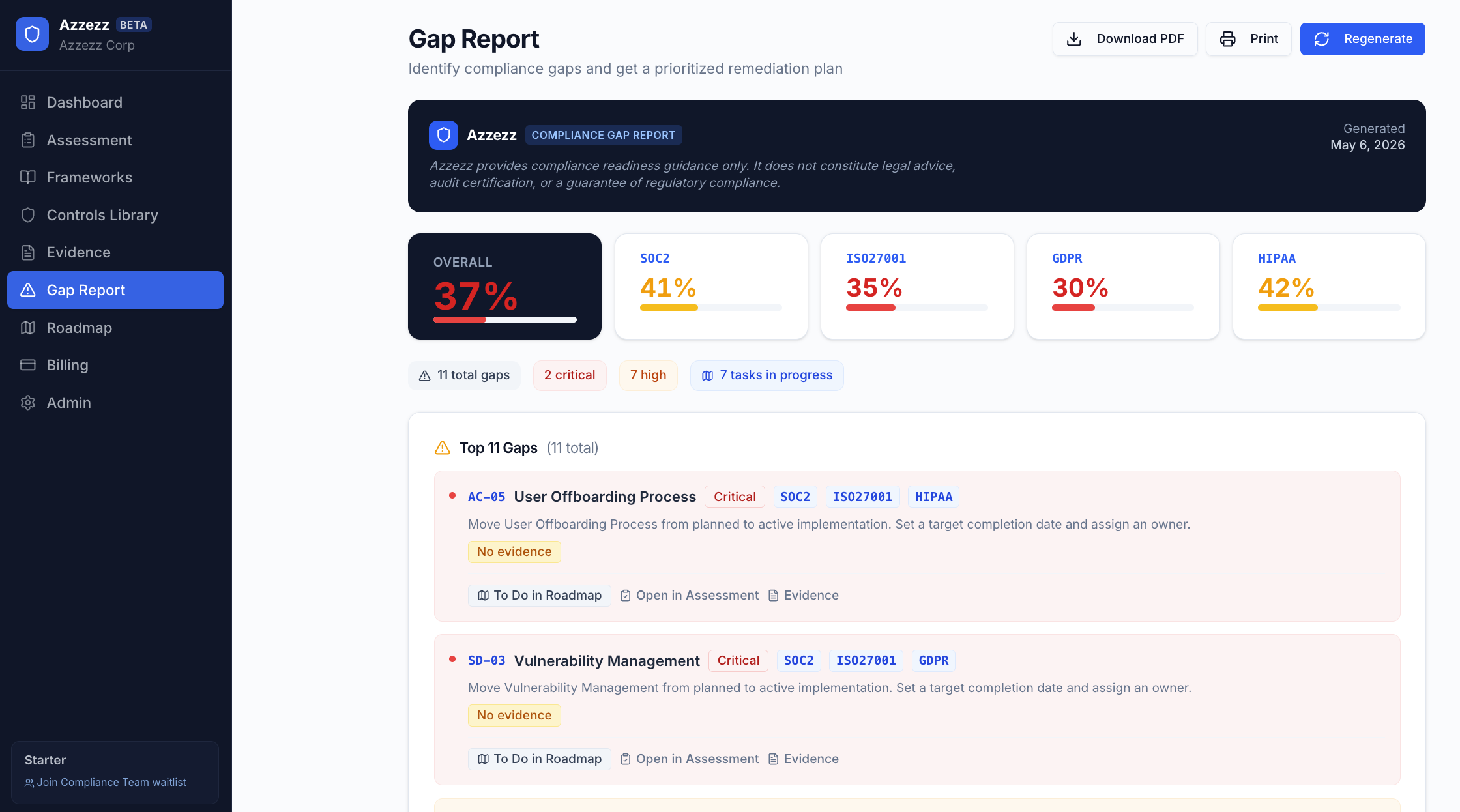This screenshot has height=812, width=1460.
Task: Click the warning icon in 11 total gaps chip
Action: (425, 375)
